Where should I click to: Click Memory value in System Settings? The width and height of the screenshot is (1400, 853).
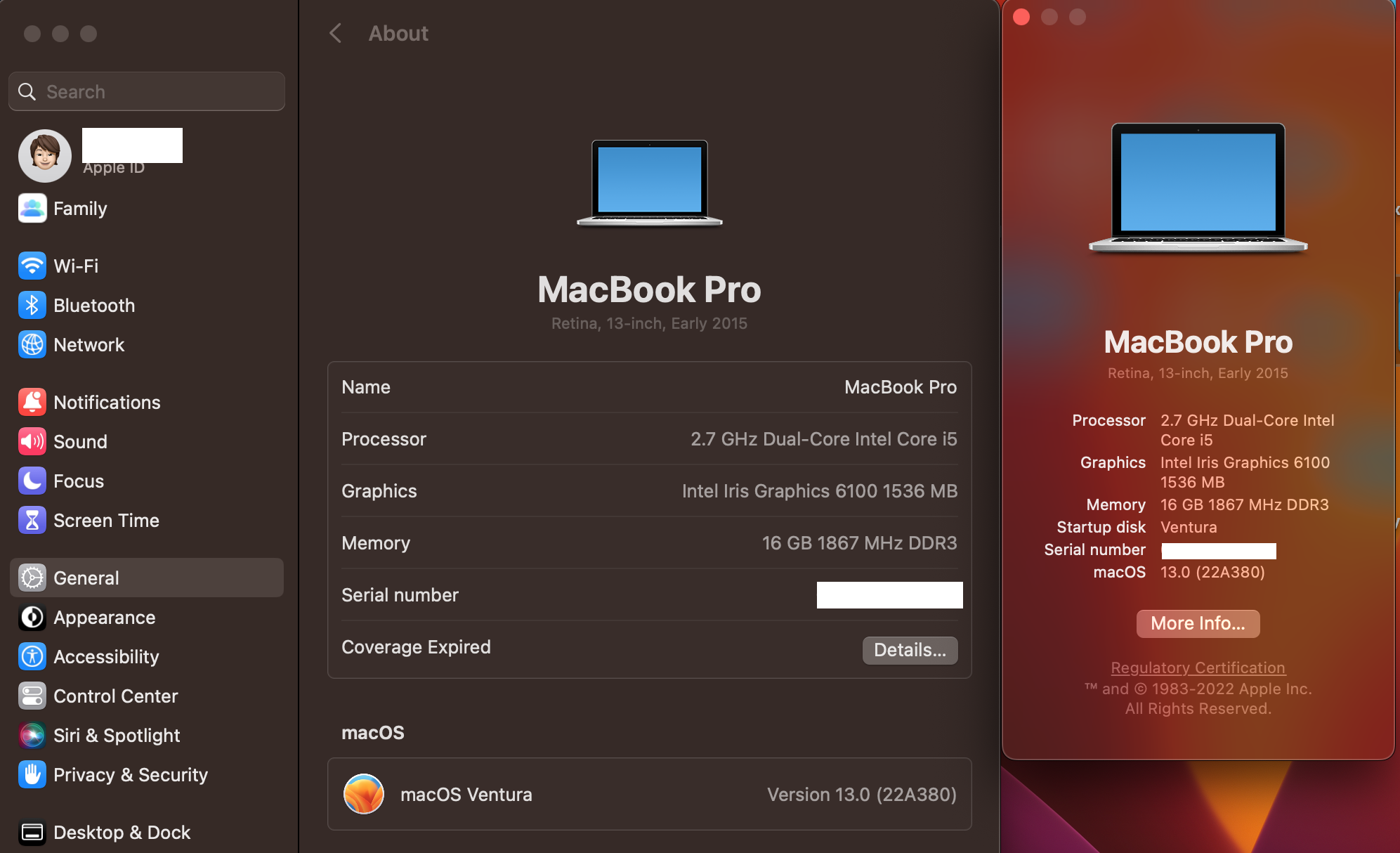860,543
